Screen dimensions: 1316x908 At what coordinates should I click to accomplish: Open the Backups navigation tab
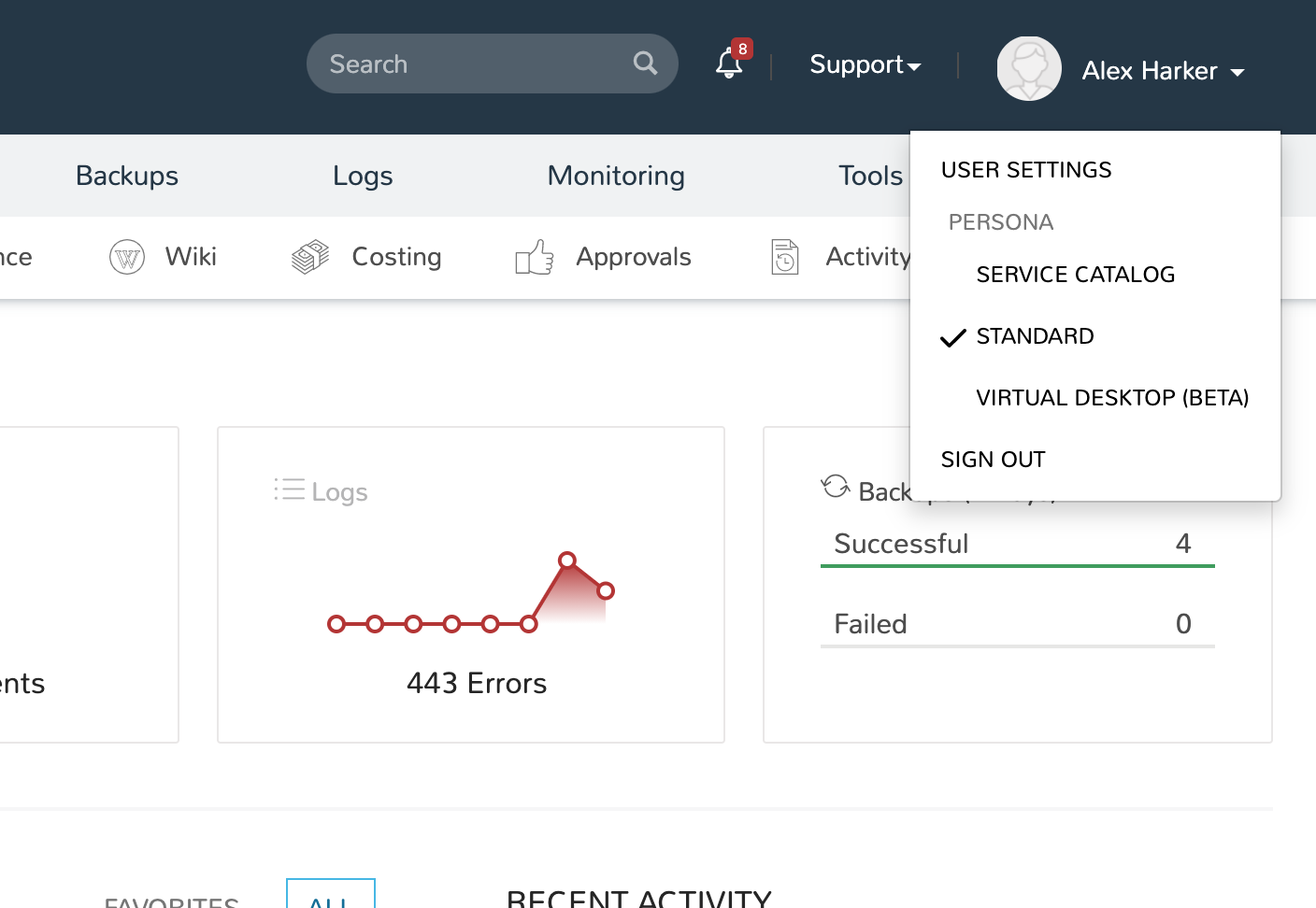click(127, 176)
